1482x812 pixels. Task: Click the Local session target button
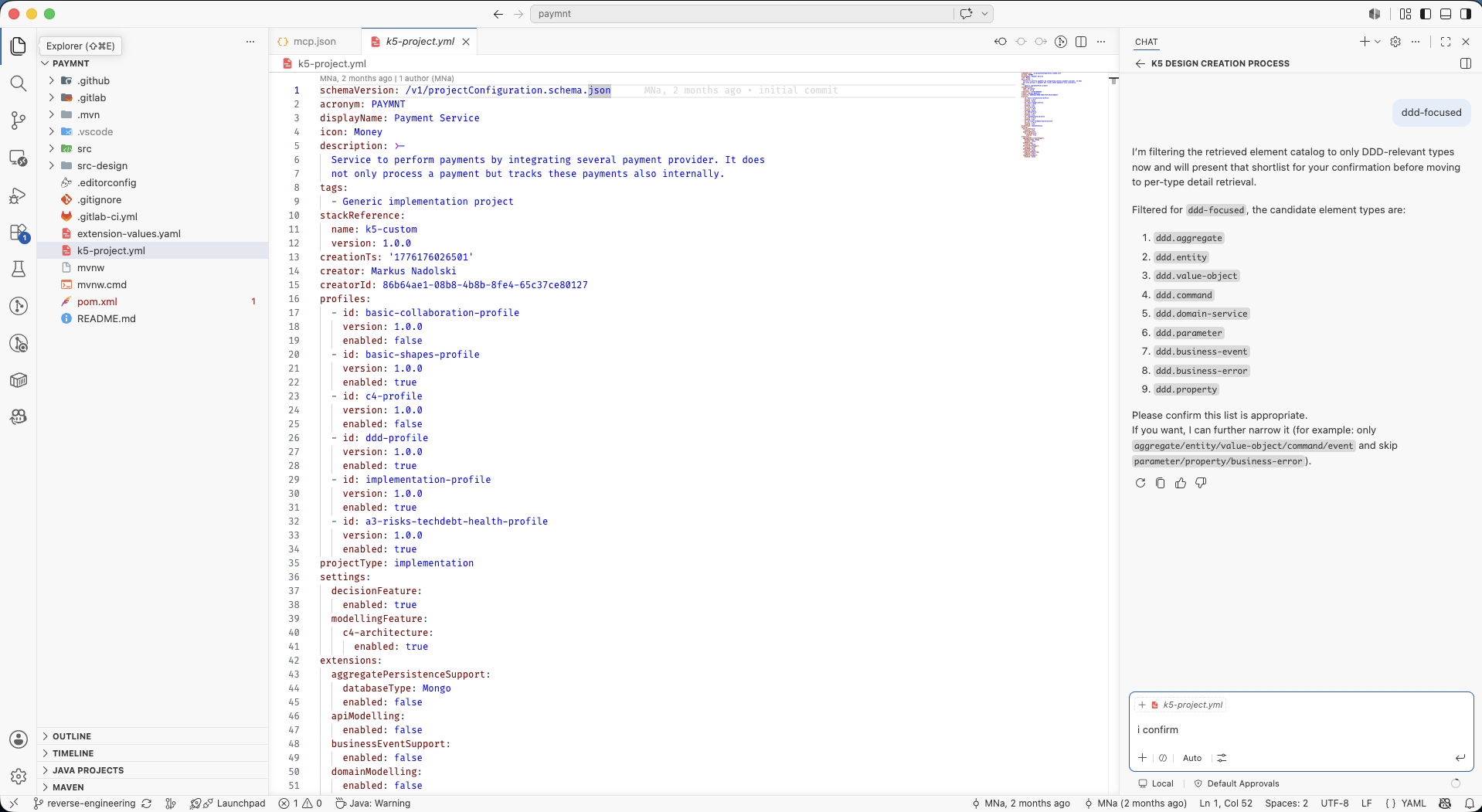1155,783
